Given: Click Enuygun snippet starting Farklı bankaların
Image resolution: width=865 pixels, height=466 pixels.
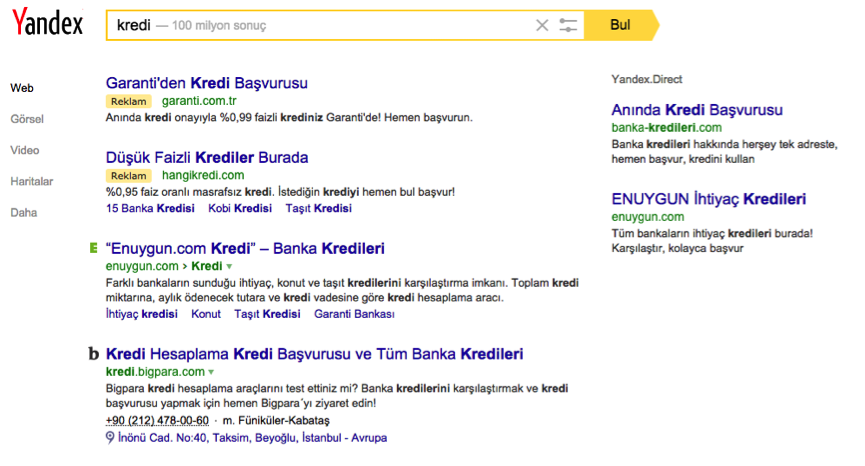Looking at the screenshot, I should (342, 291).
